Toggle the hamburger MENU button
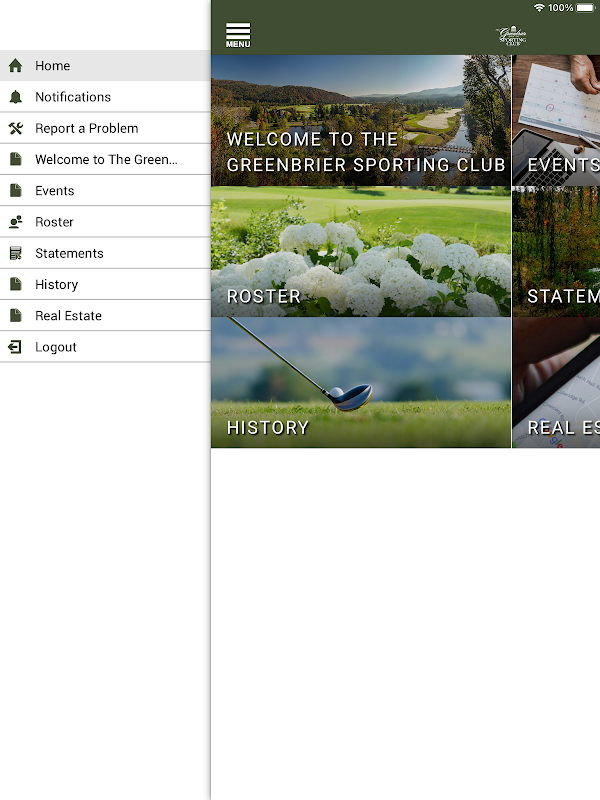 pos(238,35)
